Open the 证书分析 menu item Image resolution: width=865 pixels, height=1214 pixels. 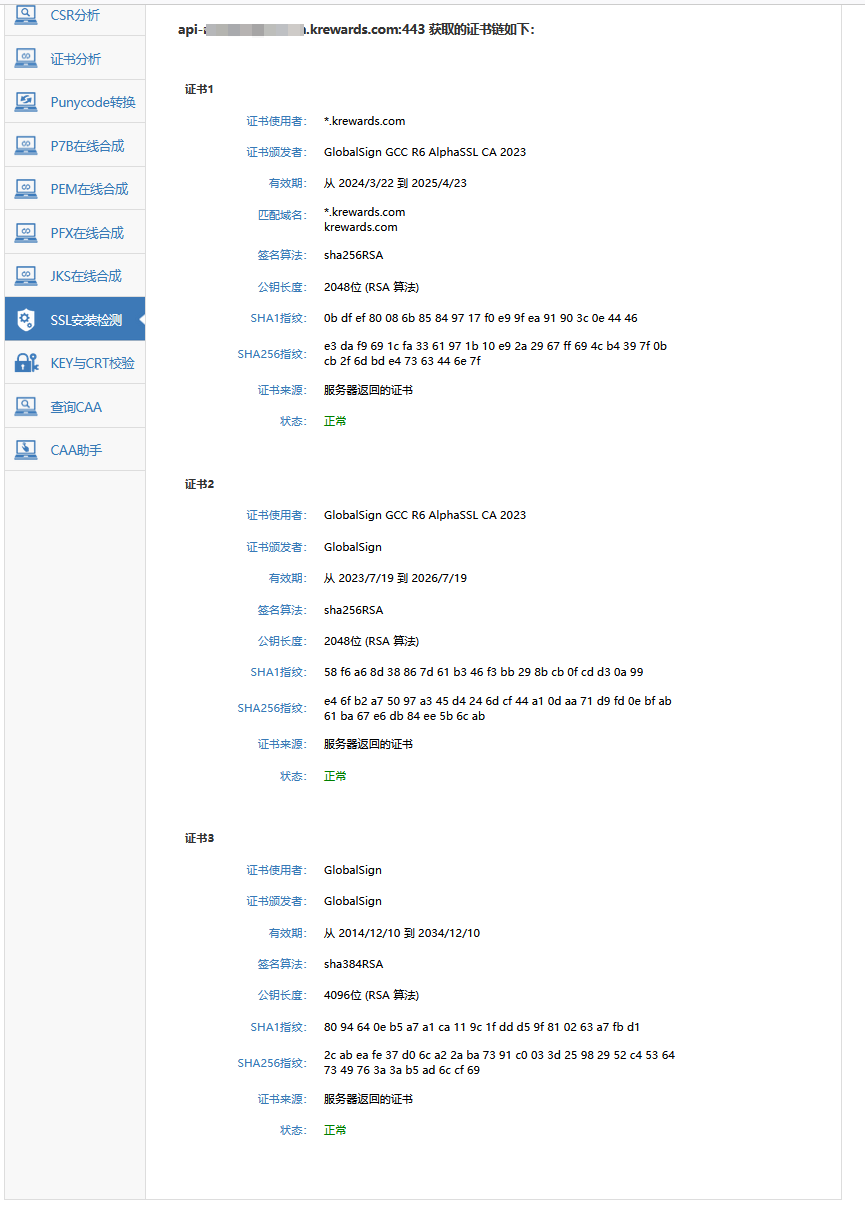[x=75, y=59]
